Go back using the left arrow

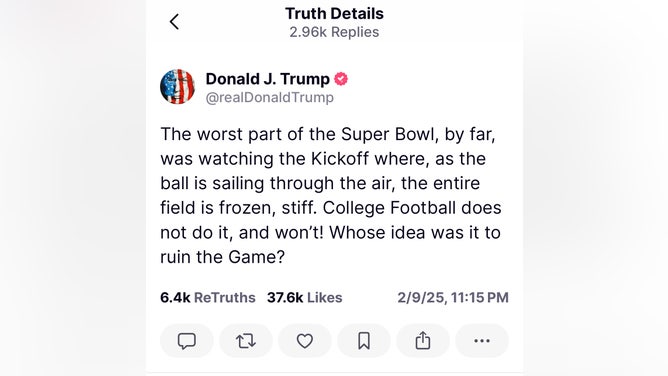(174, 22)
